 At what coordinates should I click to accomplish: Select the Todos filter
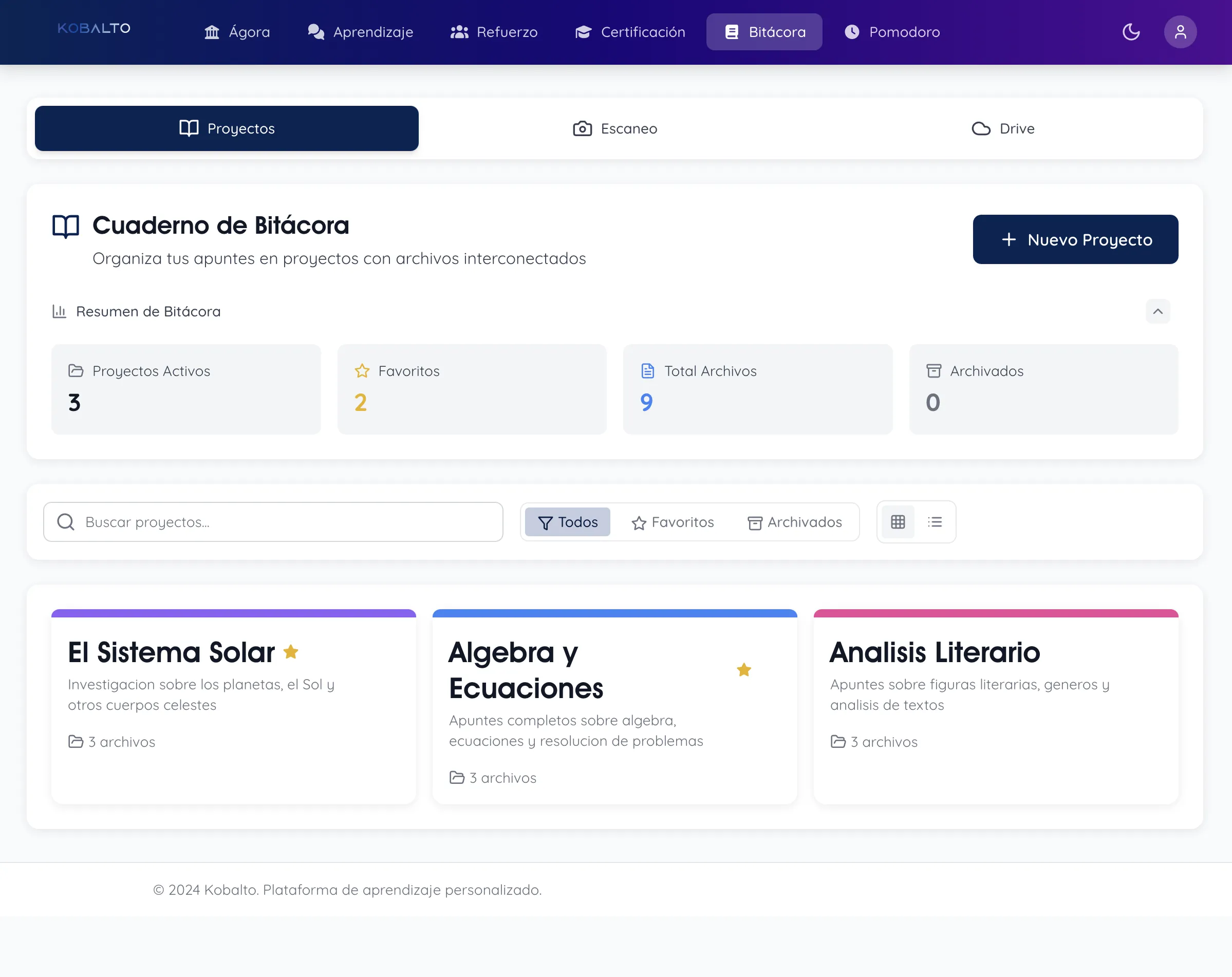pos(567,522)
